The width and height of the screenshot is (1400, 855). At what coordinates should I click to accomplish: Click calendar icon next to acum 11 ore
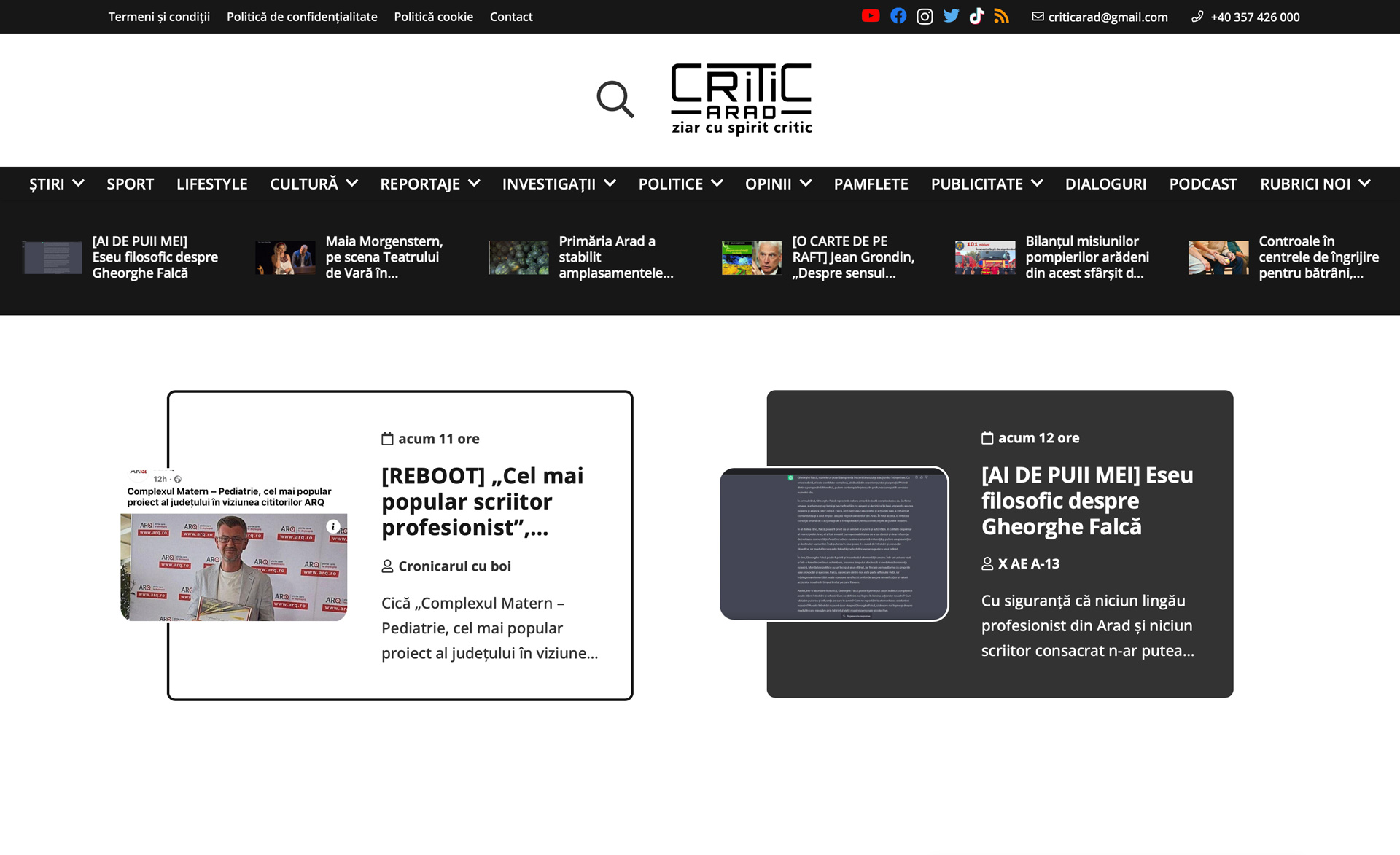coord(387,439)
